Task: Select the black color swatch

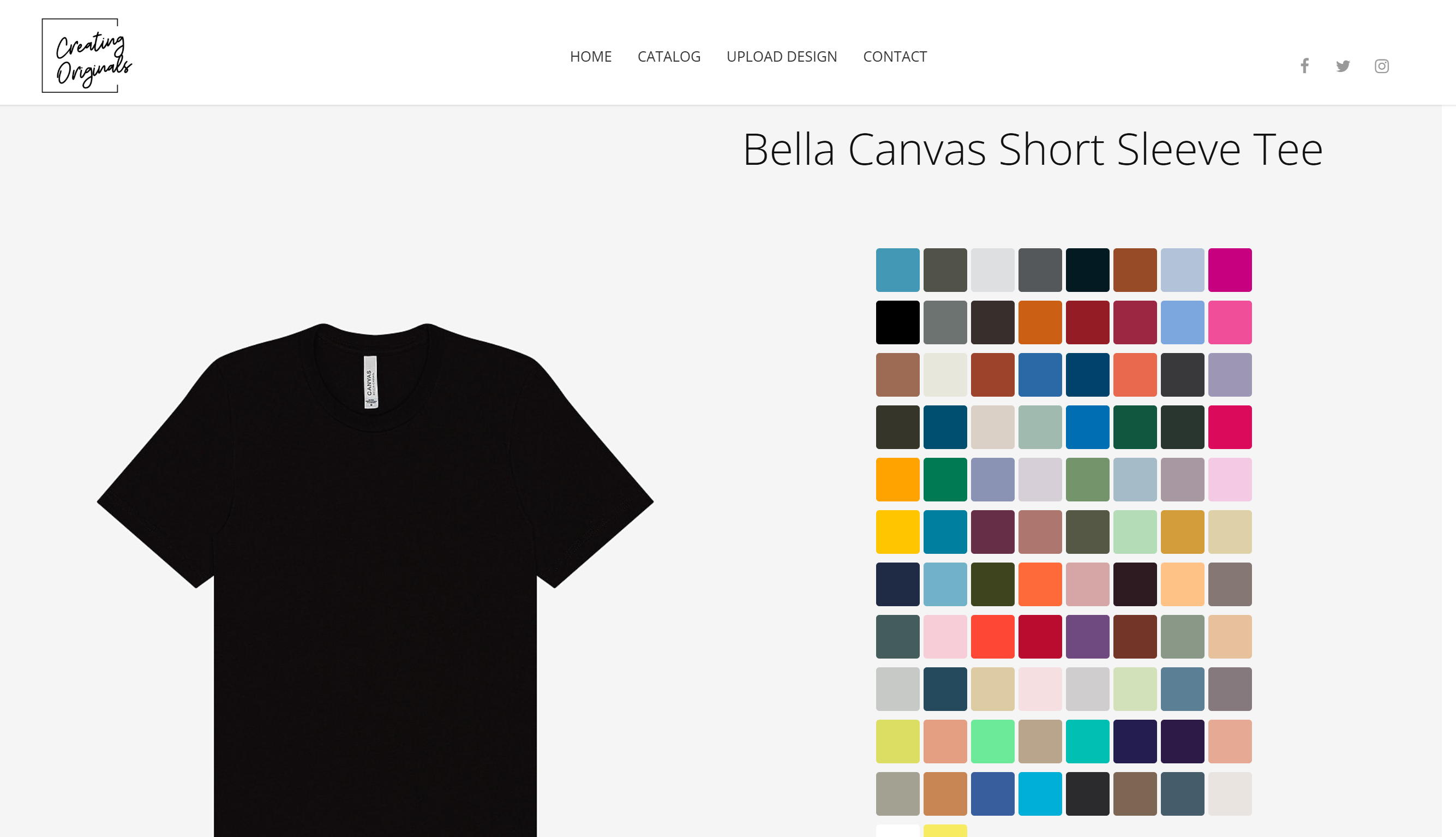Action: pos(897,322)
